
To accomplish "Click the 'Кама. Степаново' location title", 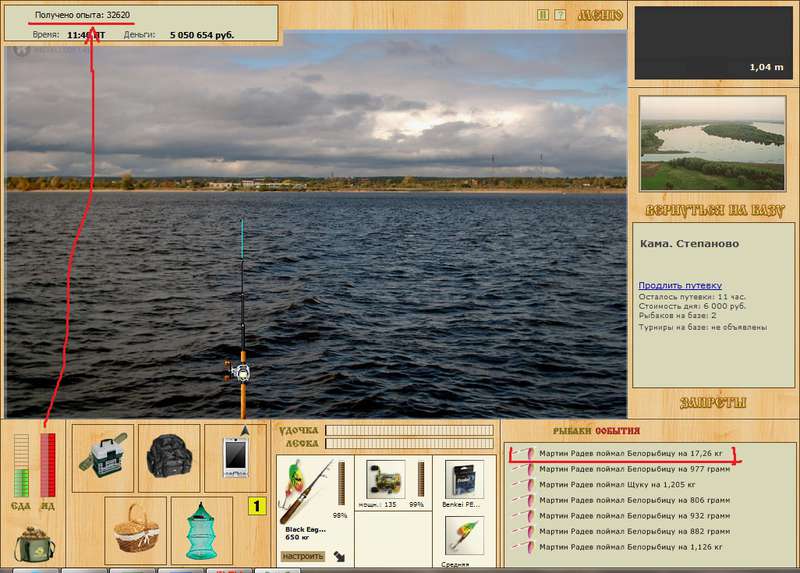I will [689, 244].
